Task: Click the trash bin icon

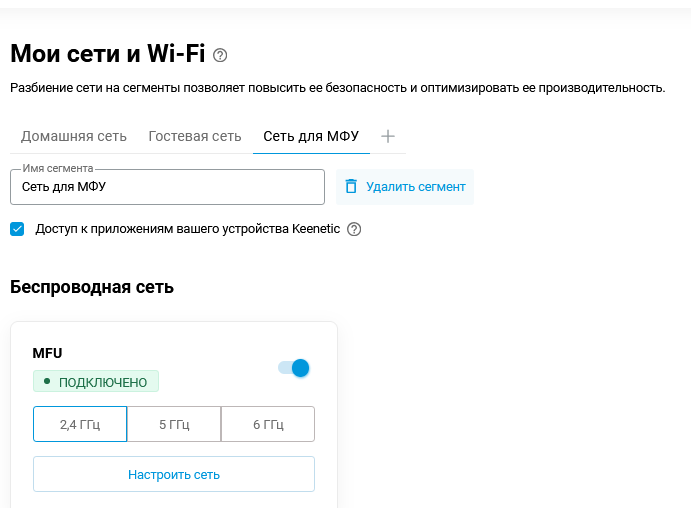Action: [x=351, y=187]
